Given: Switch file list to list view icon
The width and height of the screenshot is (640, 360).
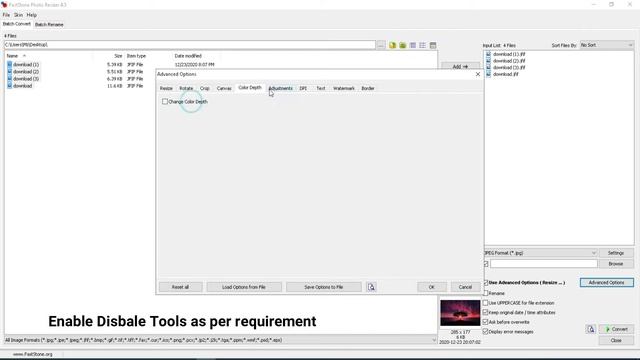Looking at the screenshot, I should (422, 45).
